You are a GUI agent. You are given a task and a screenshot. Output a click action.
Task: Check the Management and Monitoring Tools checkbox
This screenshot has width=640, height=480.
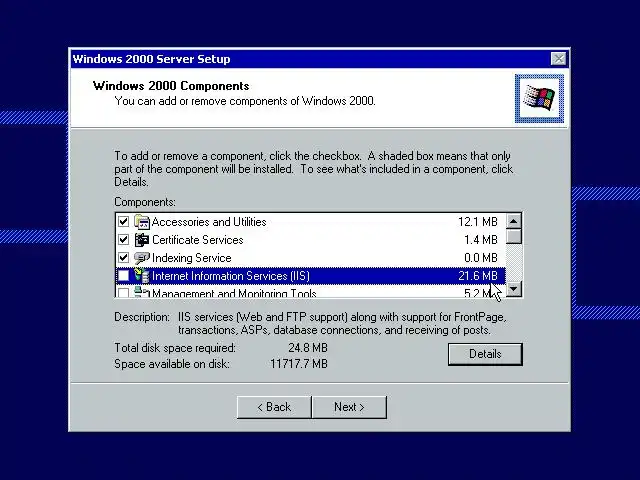(123, 292)
